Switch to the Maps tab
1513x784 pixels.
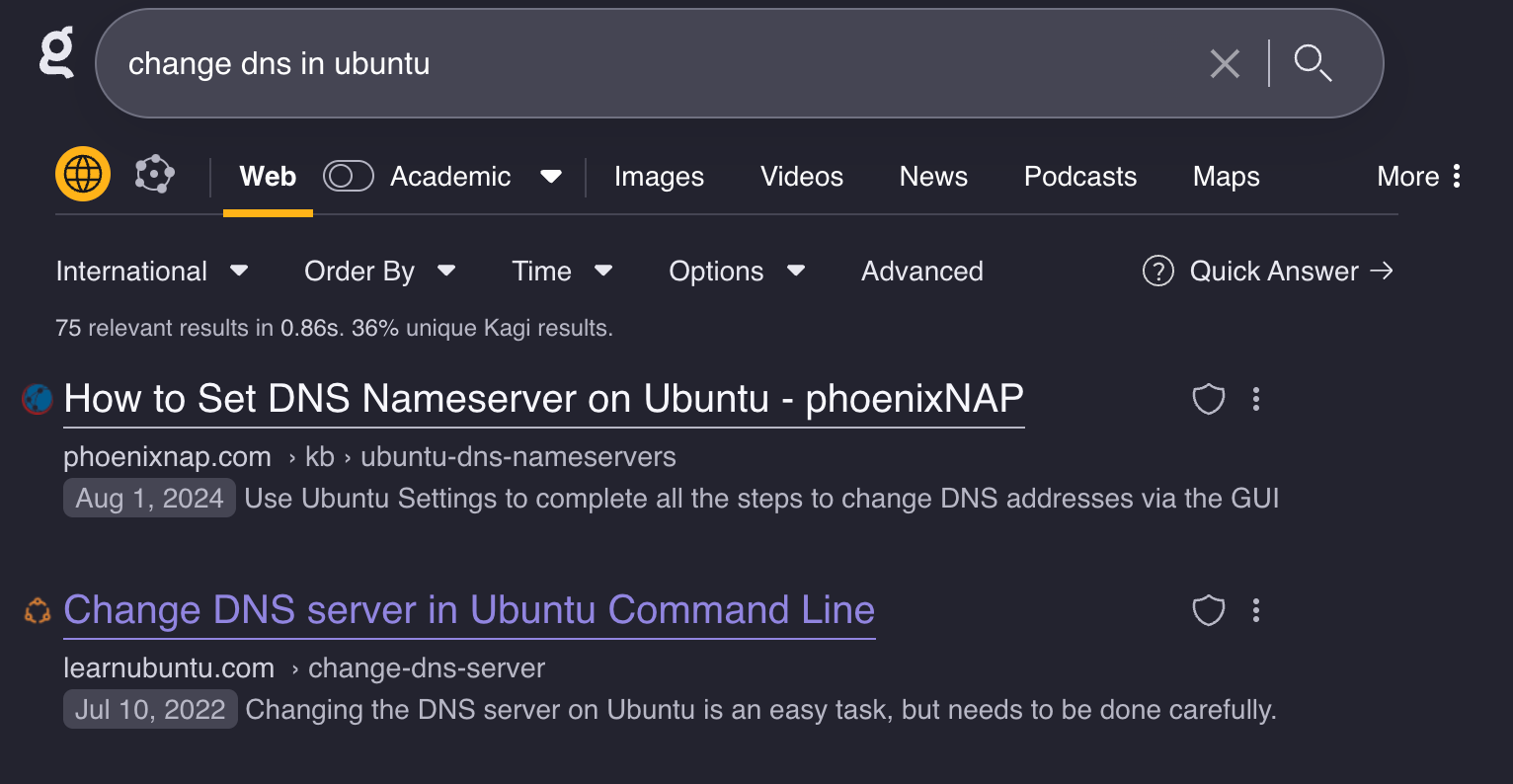1227,177
